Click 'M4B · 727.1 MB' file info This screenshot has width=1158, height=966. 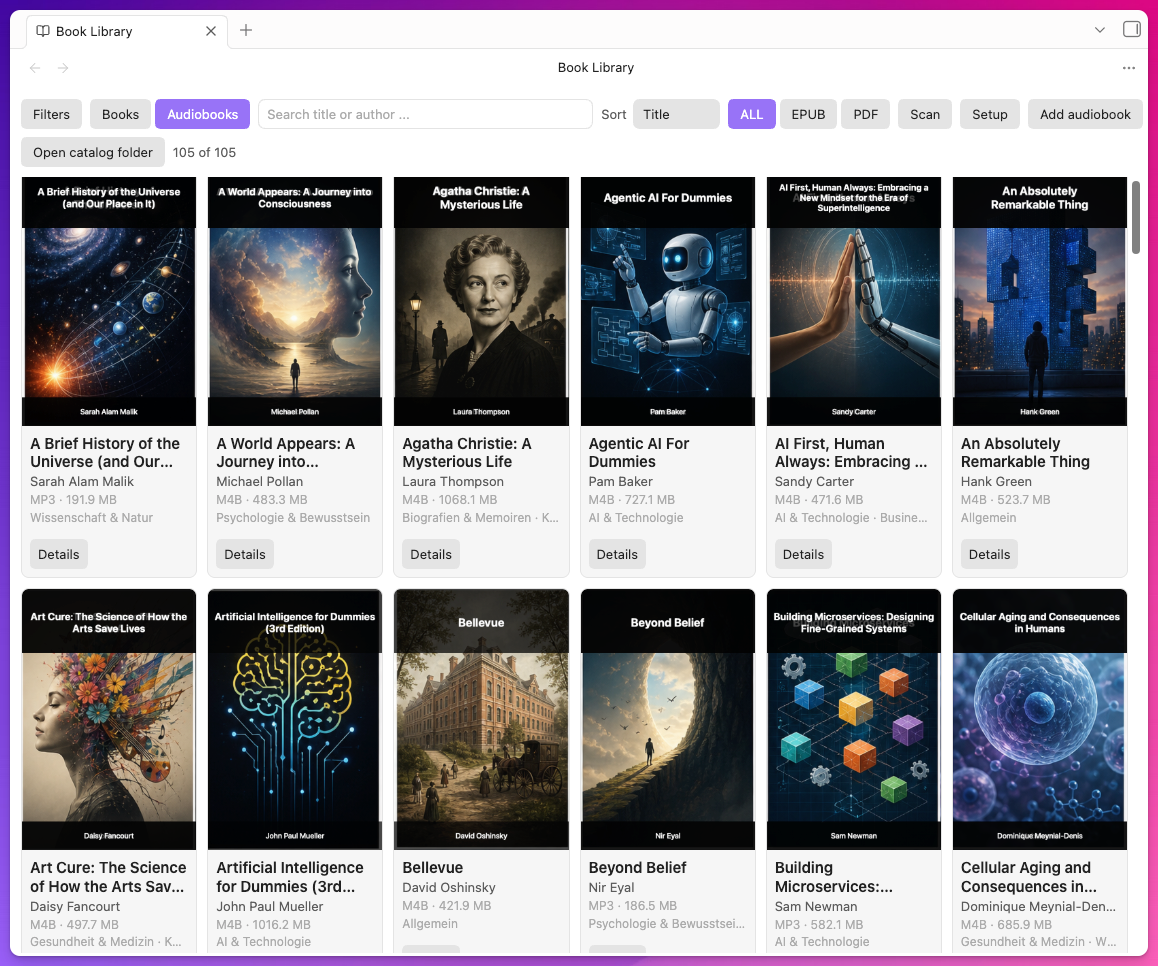point(631,500)
